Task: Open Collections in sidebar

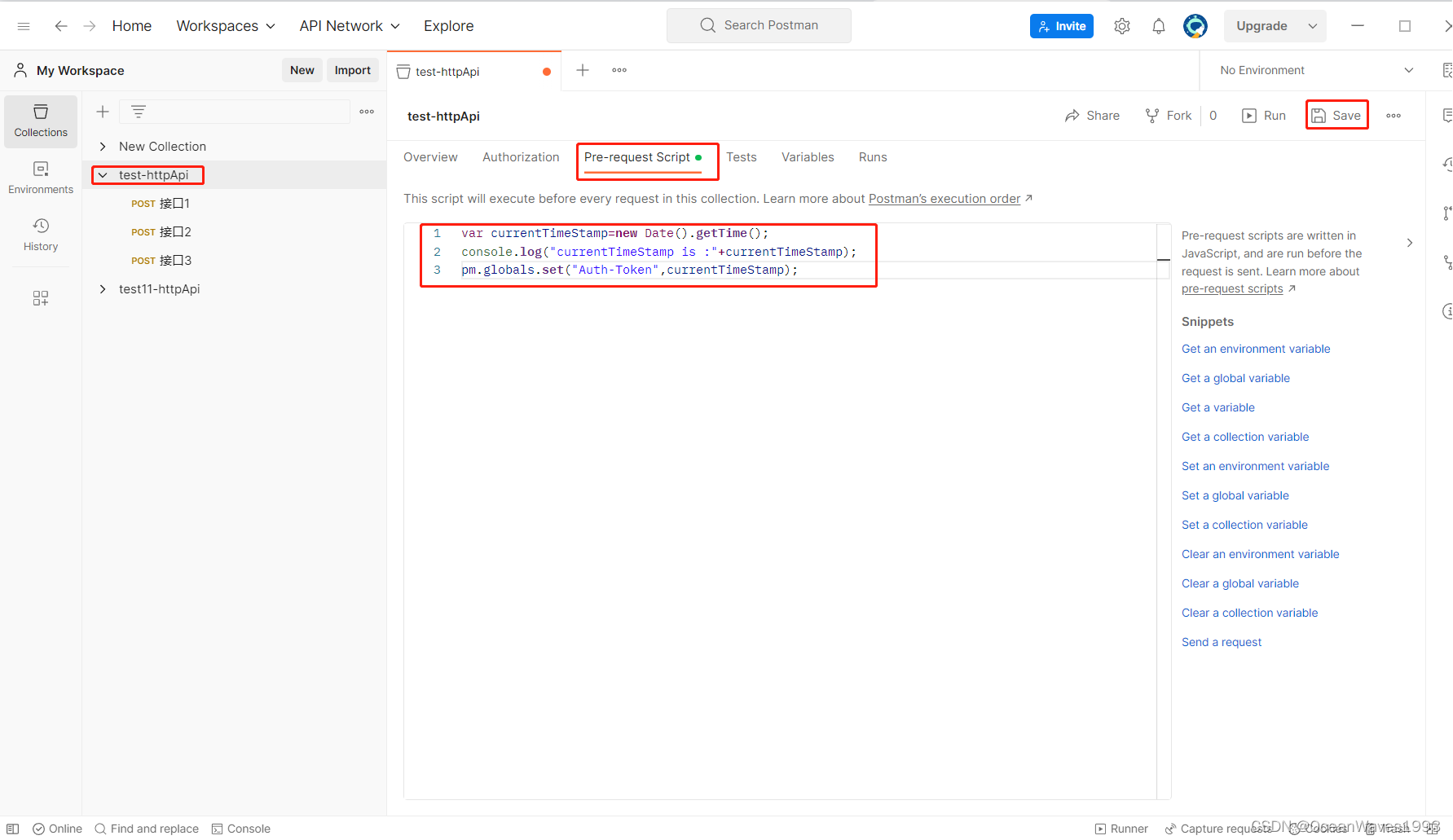Action: click(41, 121)
